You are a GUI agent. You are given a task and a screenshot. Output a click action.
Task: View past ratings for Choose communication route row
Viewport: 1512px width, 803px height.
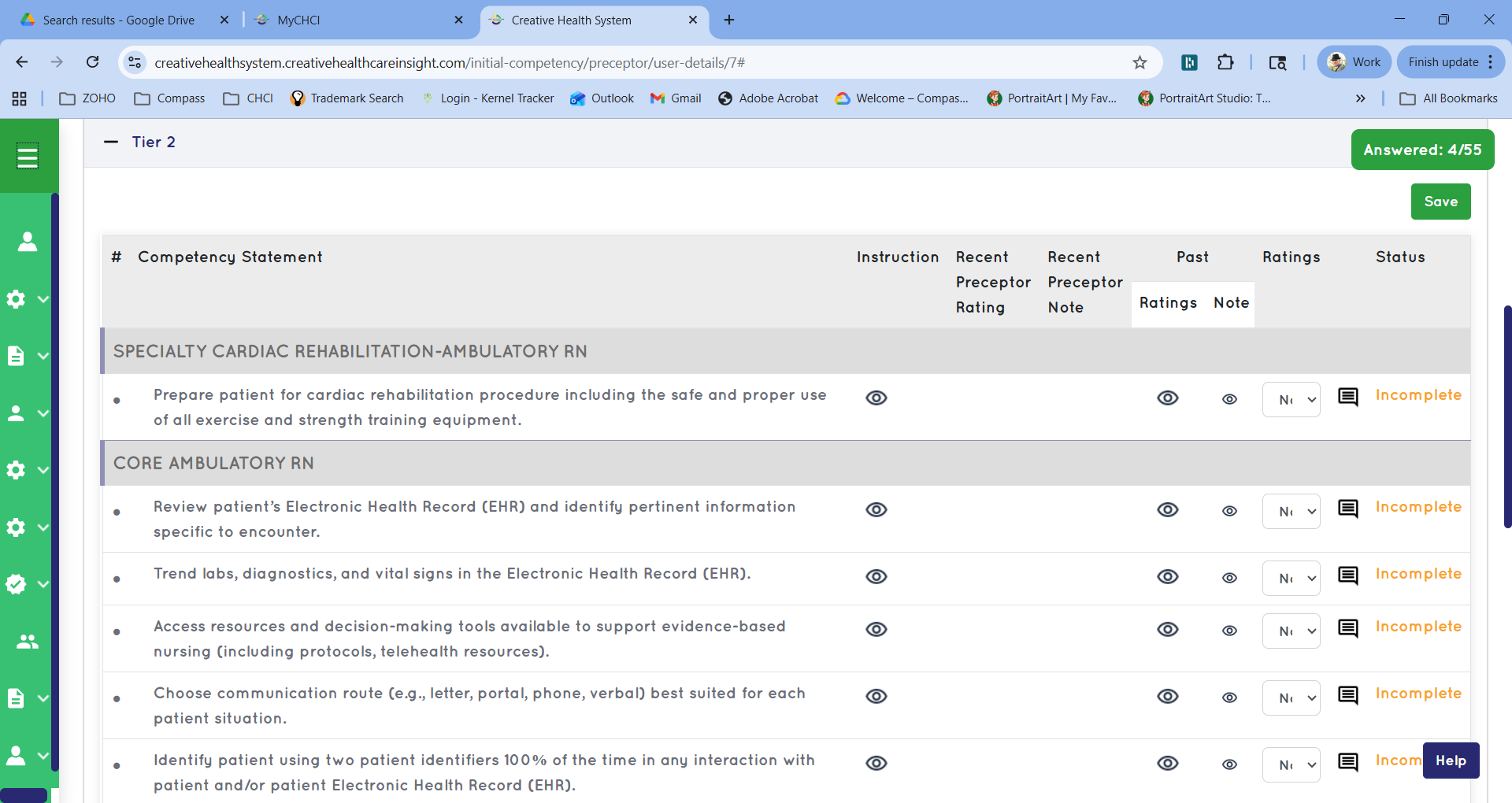1168,696
